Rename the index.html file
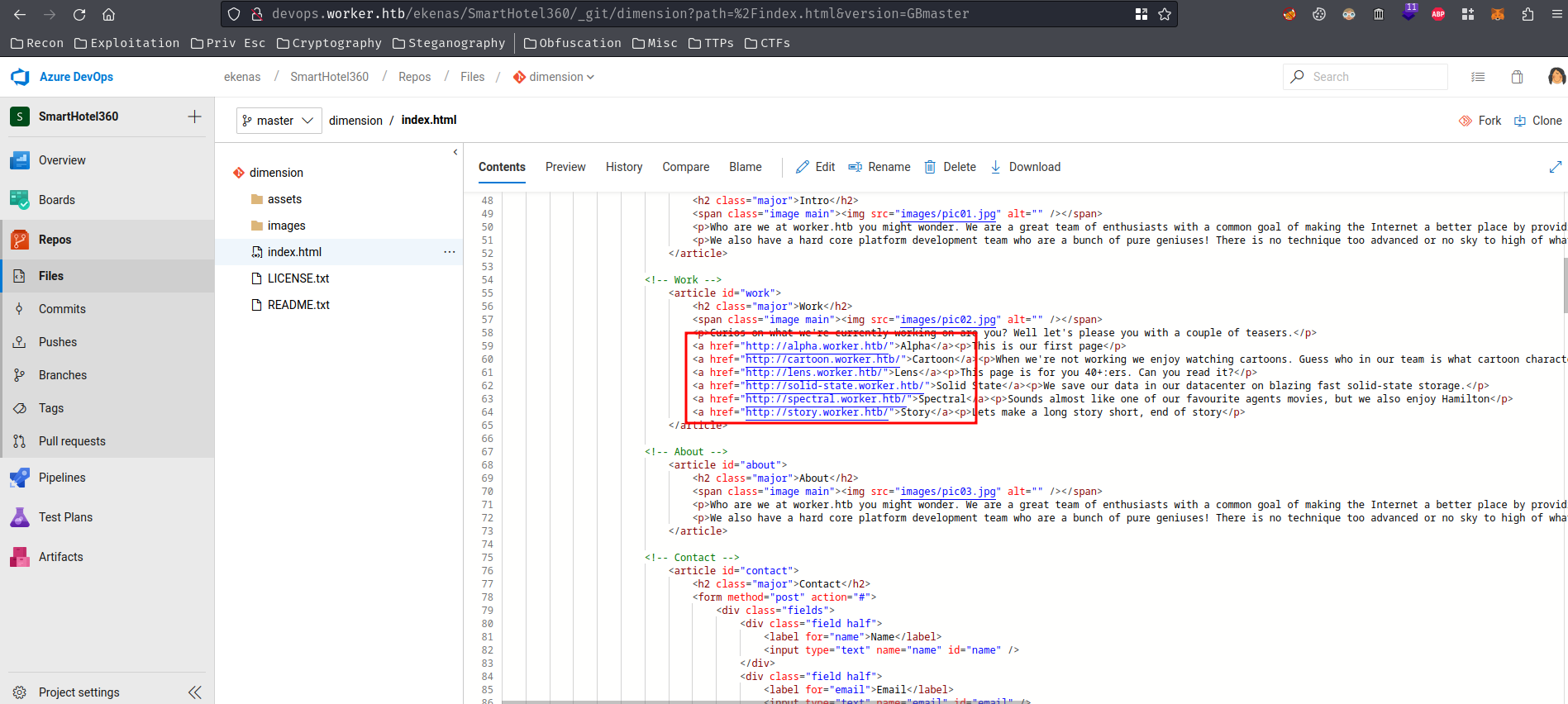This screenshot has height=704, width=1568. pos(879,167)
